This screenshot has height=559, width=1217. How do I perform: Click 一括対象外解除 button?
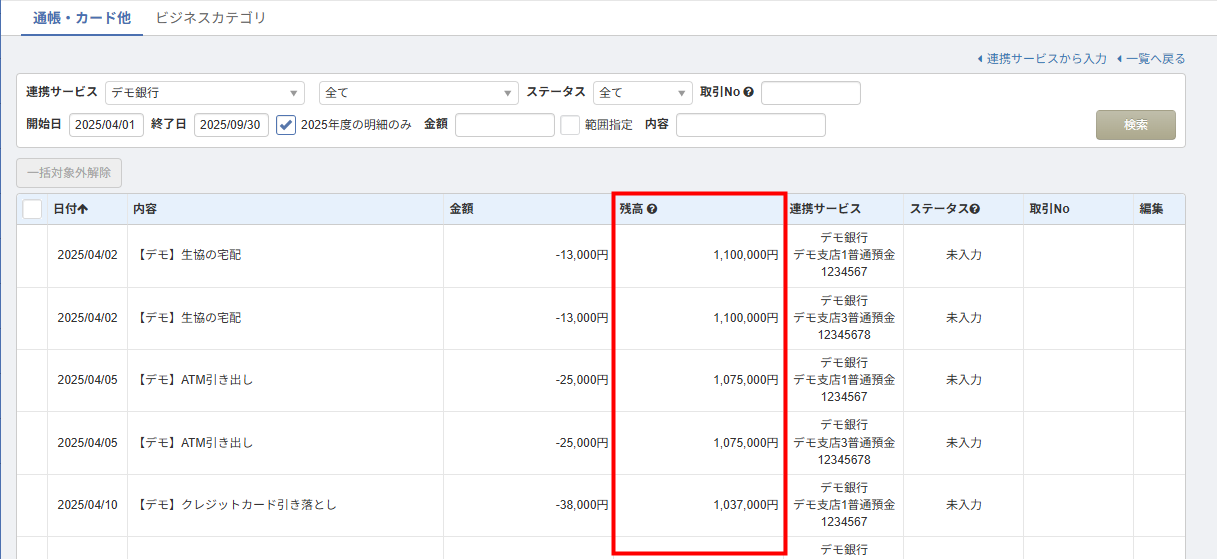tap(69, 173)
